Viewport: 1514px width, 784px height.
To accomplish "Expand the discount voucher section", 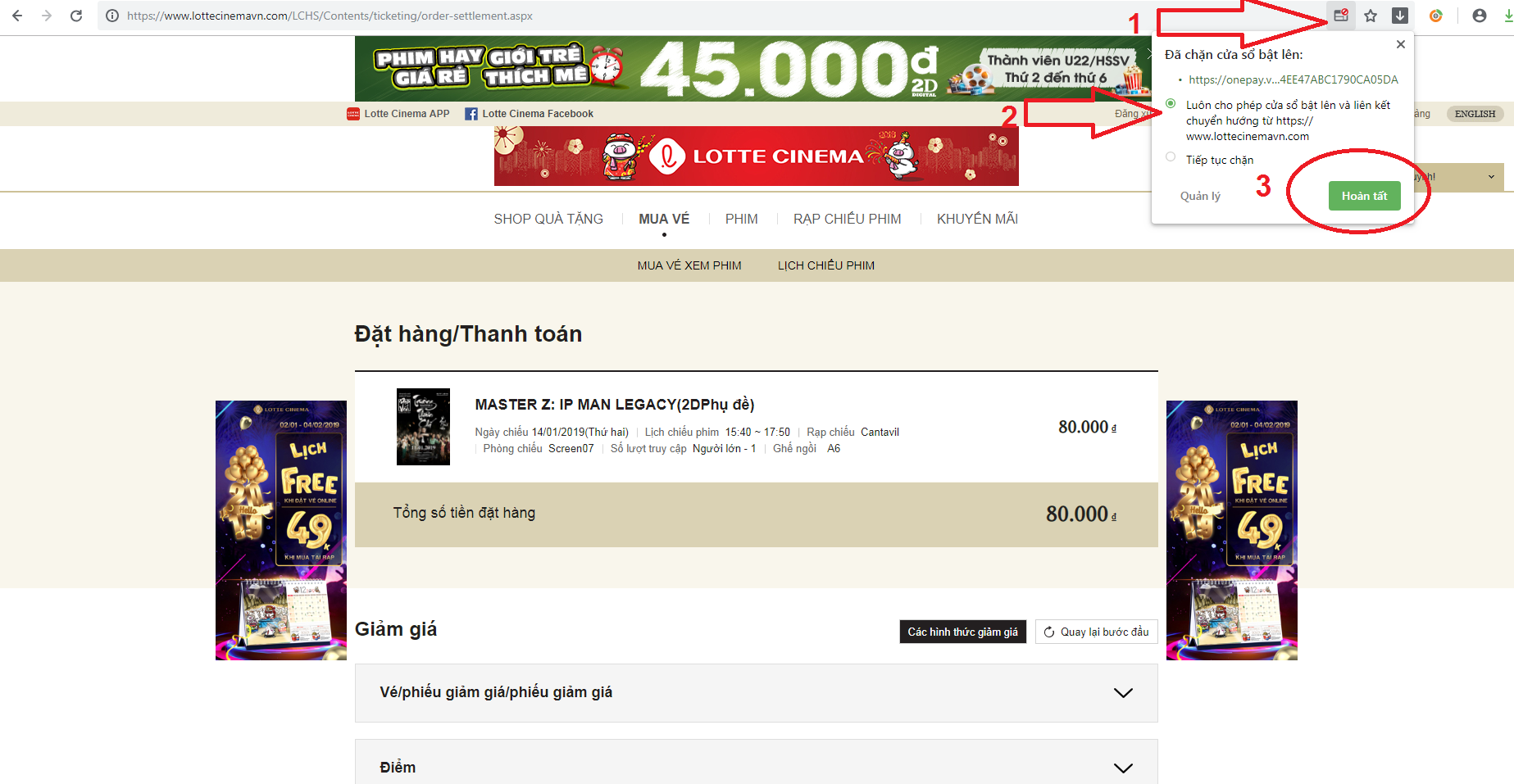I will tap(1122, 693).
